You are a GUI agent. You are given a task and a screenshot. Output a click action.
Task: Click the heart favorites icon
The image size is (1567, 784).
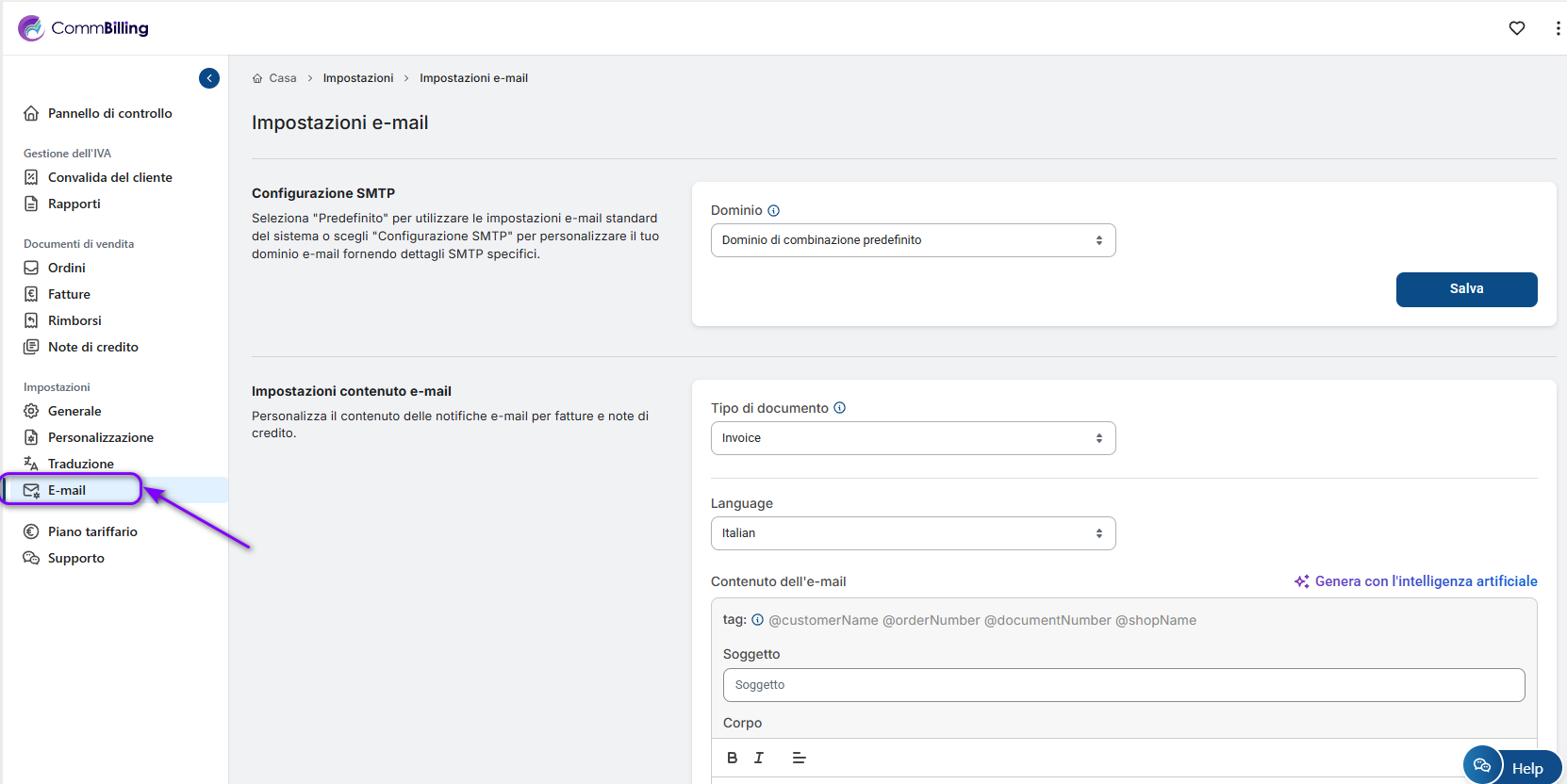[x=1516, y=28]
